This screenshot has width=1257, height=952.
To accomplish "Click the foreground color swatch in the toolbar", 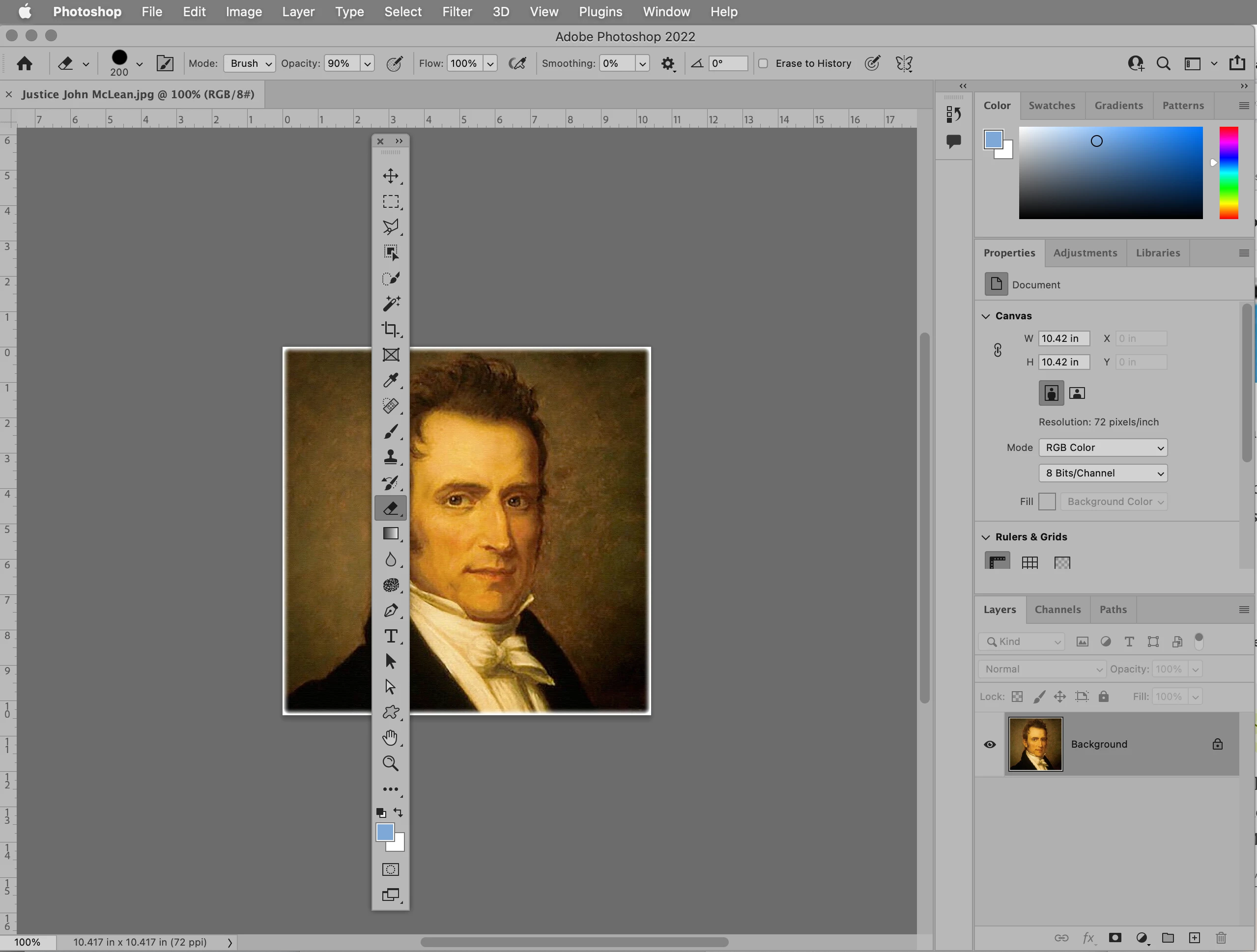I will click(x=385, y=832).
